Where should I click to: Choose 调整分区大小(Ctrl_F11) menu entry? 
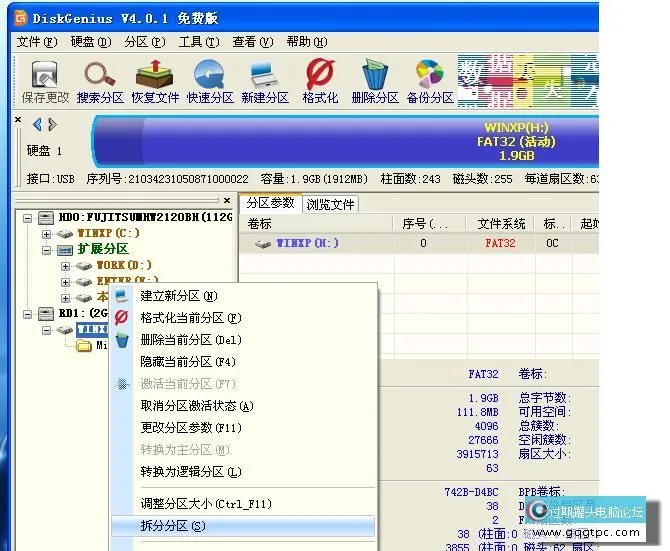click(244, 504)
